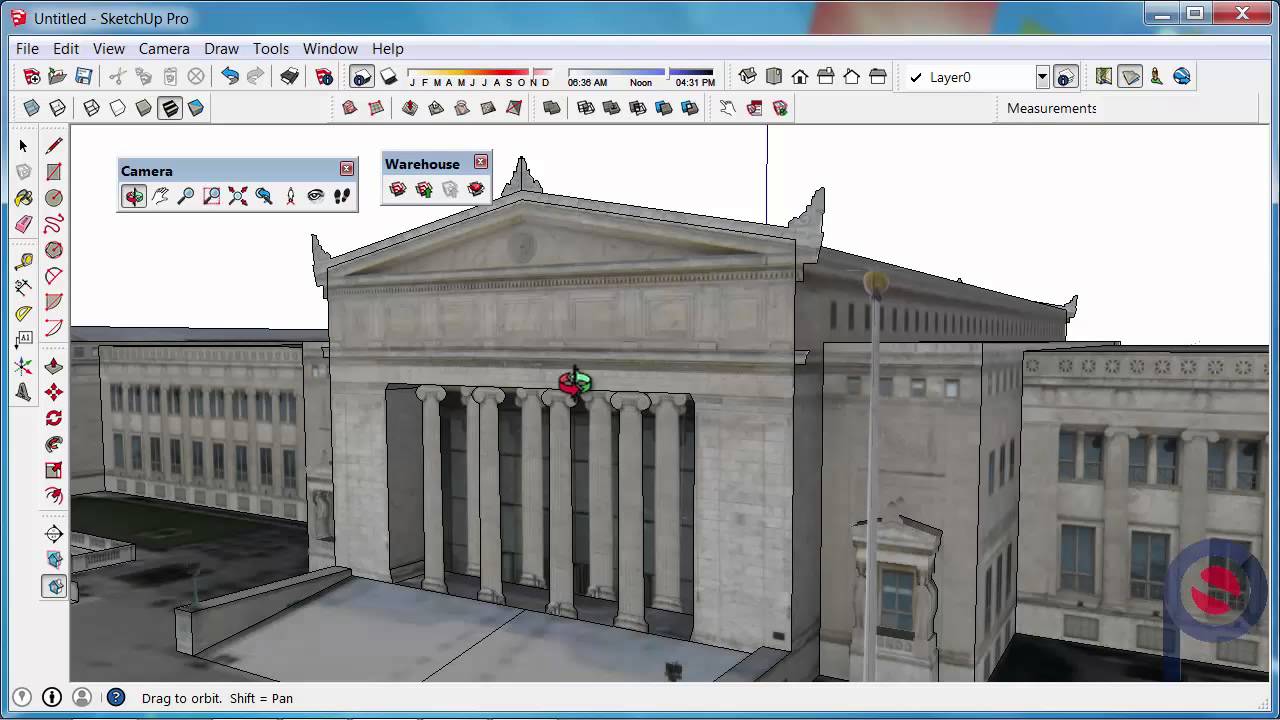Select the Move tool with red arrows
The image size is (1280, 720).
click(54, 392)
